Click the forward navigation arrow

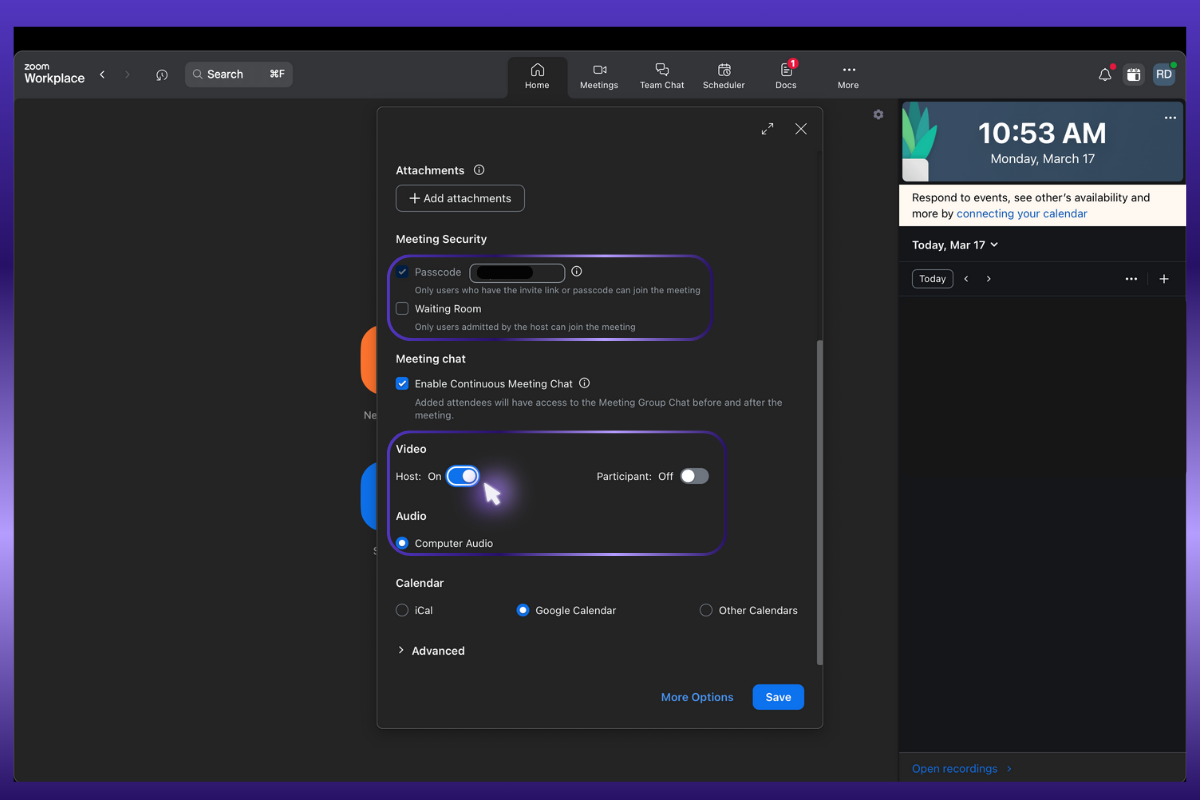coord(127,74)
